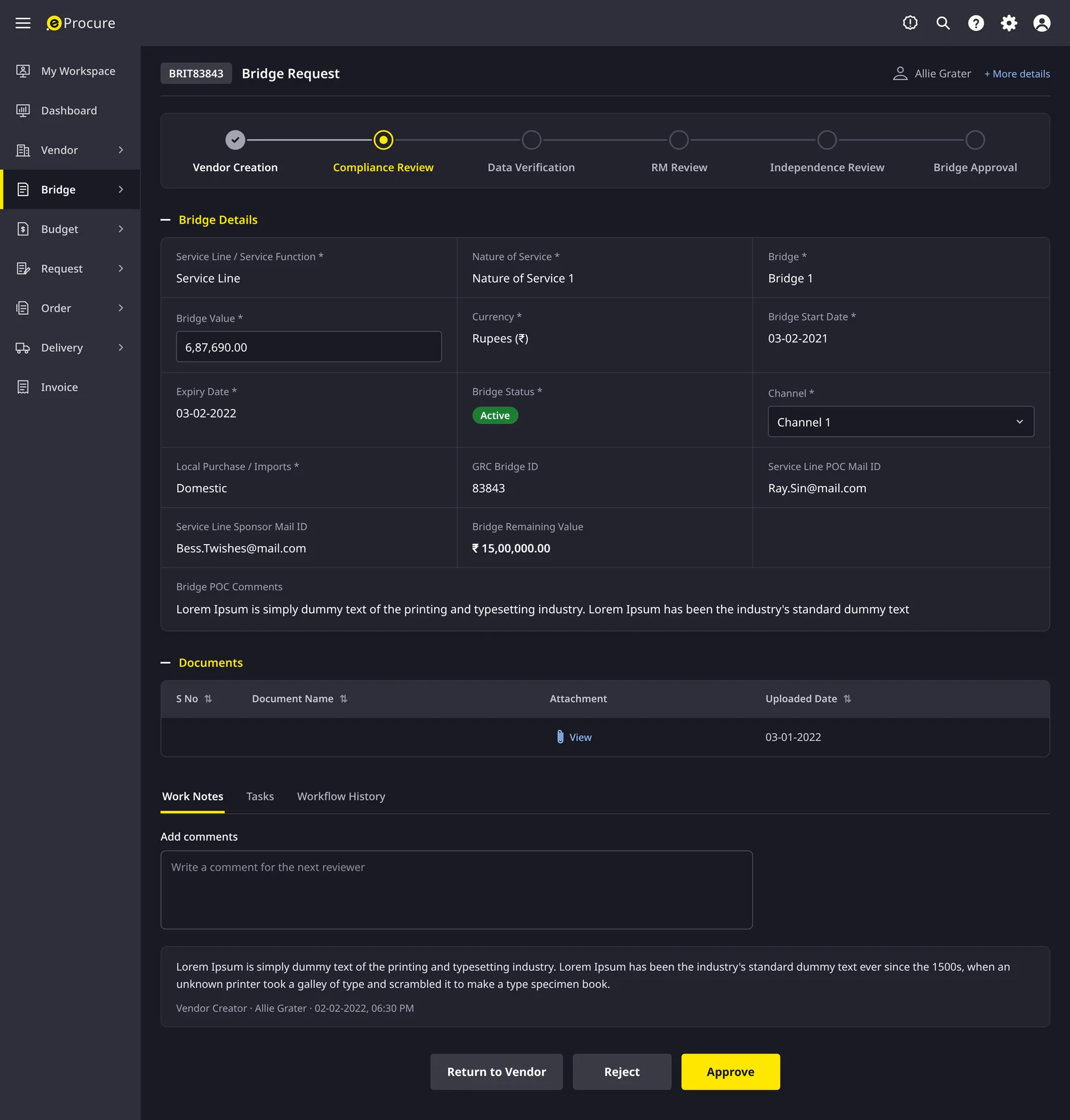Viewport: 1070px width, 1120px height.
Task: Click the Invoice sidebar icon
Action: (23, 387)
